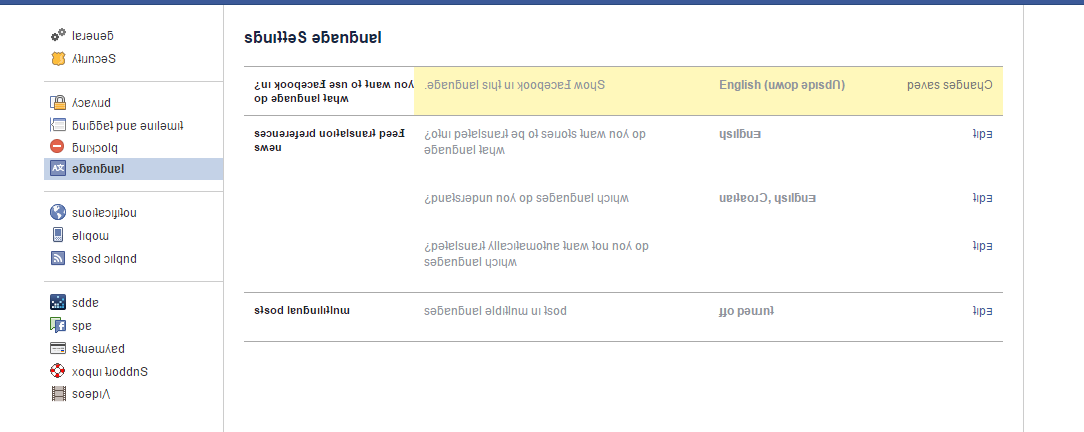Edit news feed translation language
Viewport: 1084px width, 432px height.
point(982,134)
